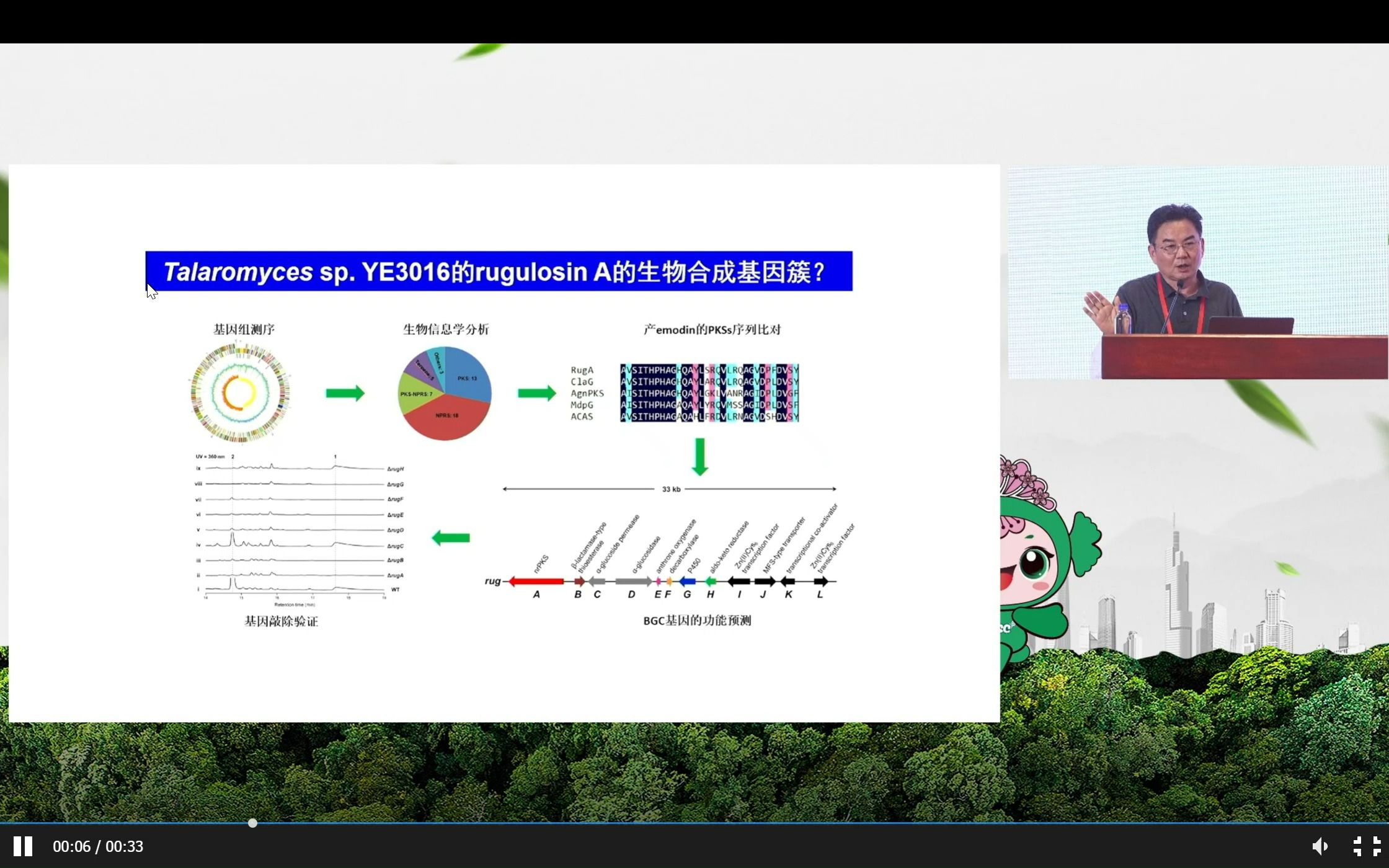Click the progress bar playhead handle
The image size is (1389, 868).
pos(252,823)
